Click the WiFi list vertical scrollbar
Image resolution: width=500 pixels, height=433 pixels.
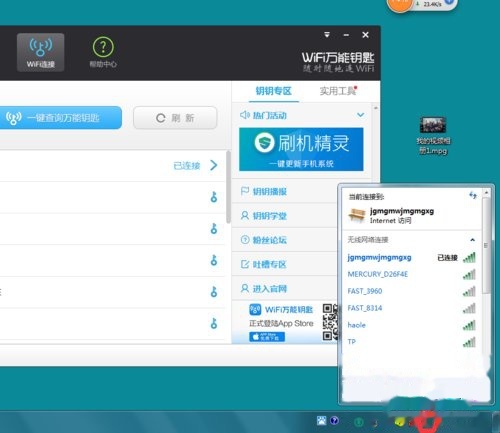click(228, 187)
